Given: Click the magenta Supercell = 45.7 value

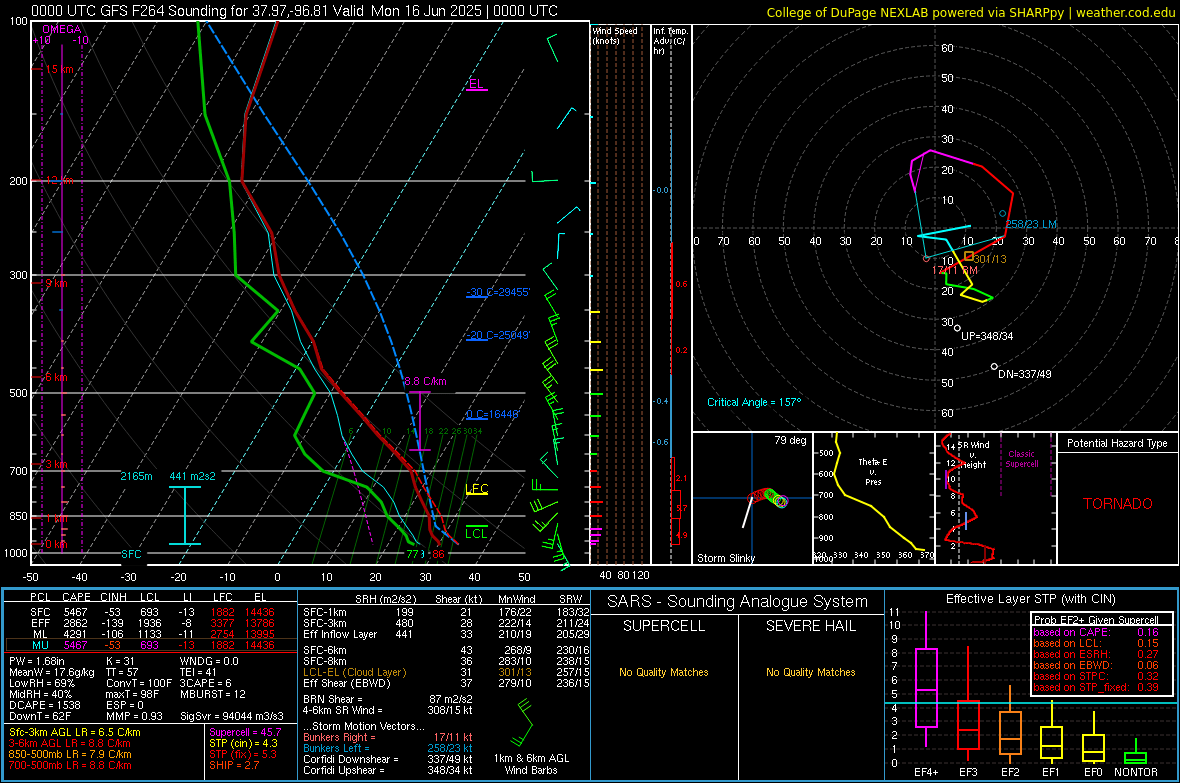Looking at the screenshot, I should 245,733.
